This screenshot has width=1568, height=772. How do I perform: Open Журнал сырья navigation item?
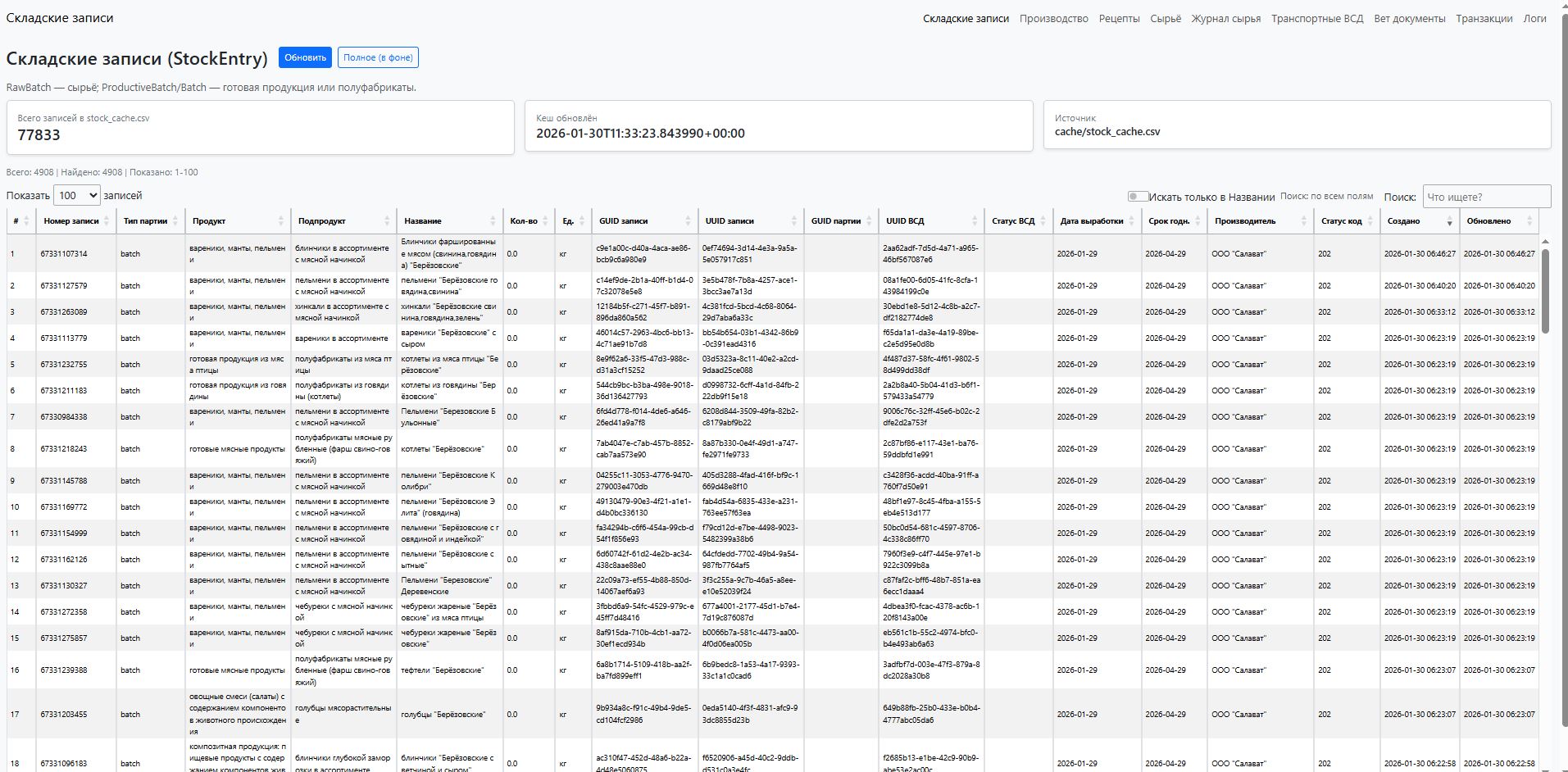pyautogui.click(x=1225, y=19)
